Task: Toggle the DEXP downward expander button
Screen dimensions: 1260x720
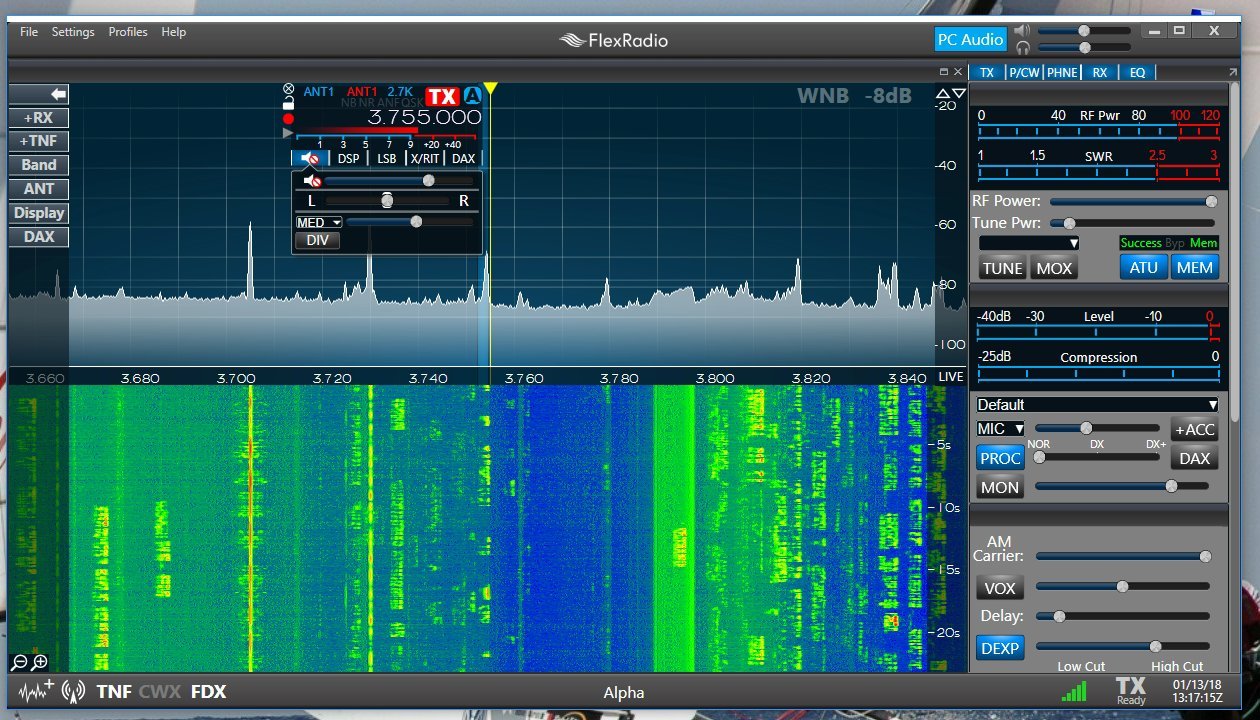Action: (x=1000, y=648)
